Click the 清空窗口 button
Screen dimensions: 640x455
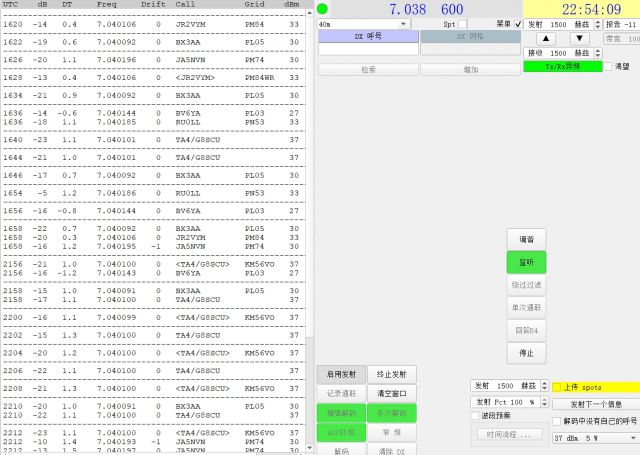coord(391,393)
